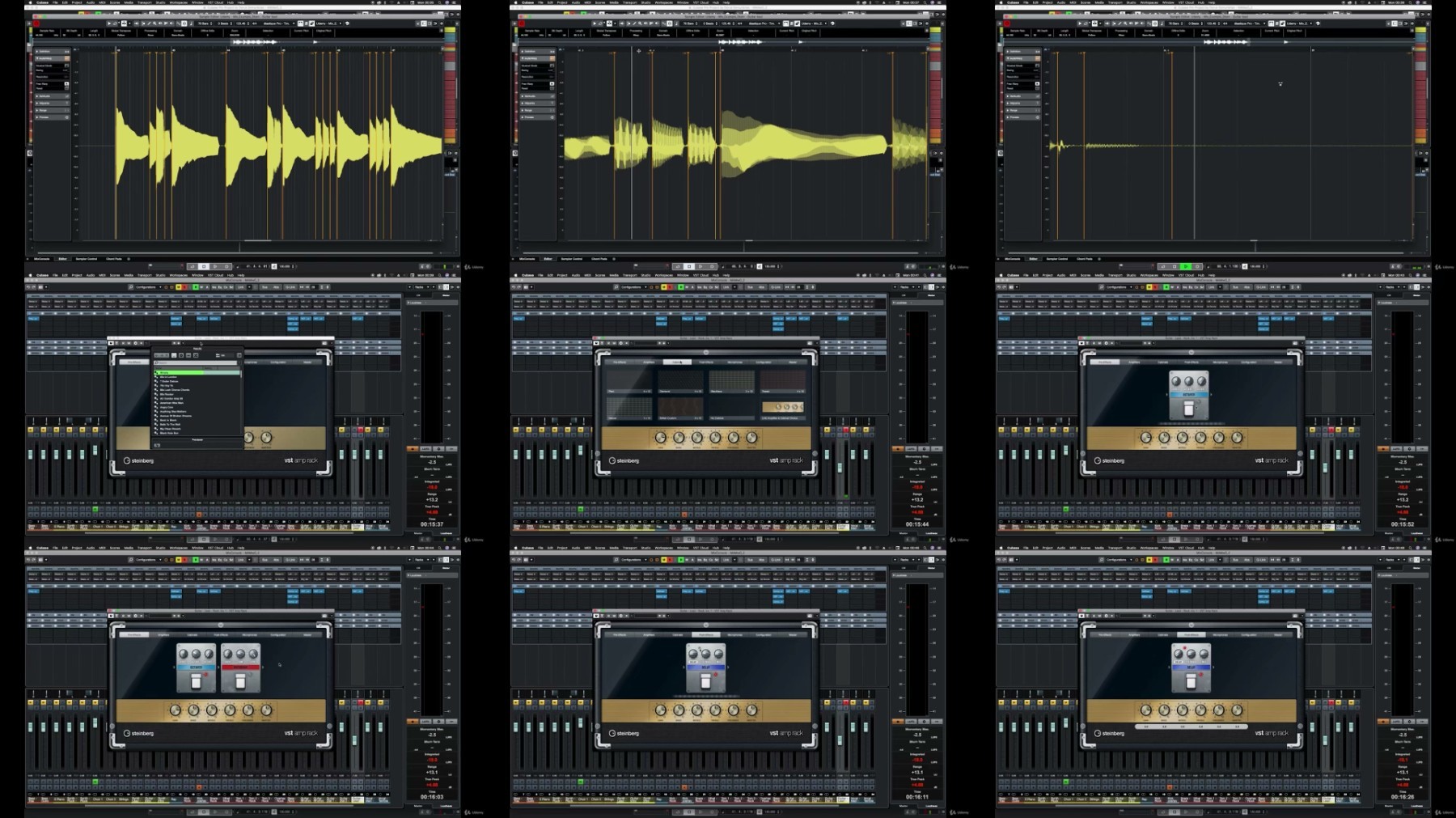
Task: Toggle plugin bypass button in 00:15:37 amp rack header
Action: [111, 343]
